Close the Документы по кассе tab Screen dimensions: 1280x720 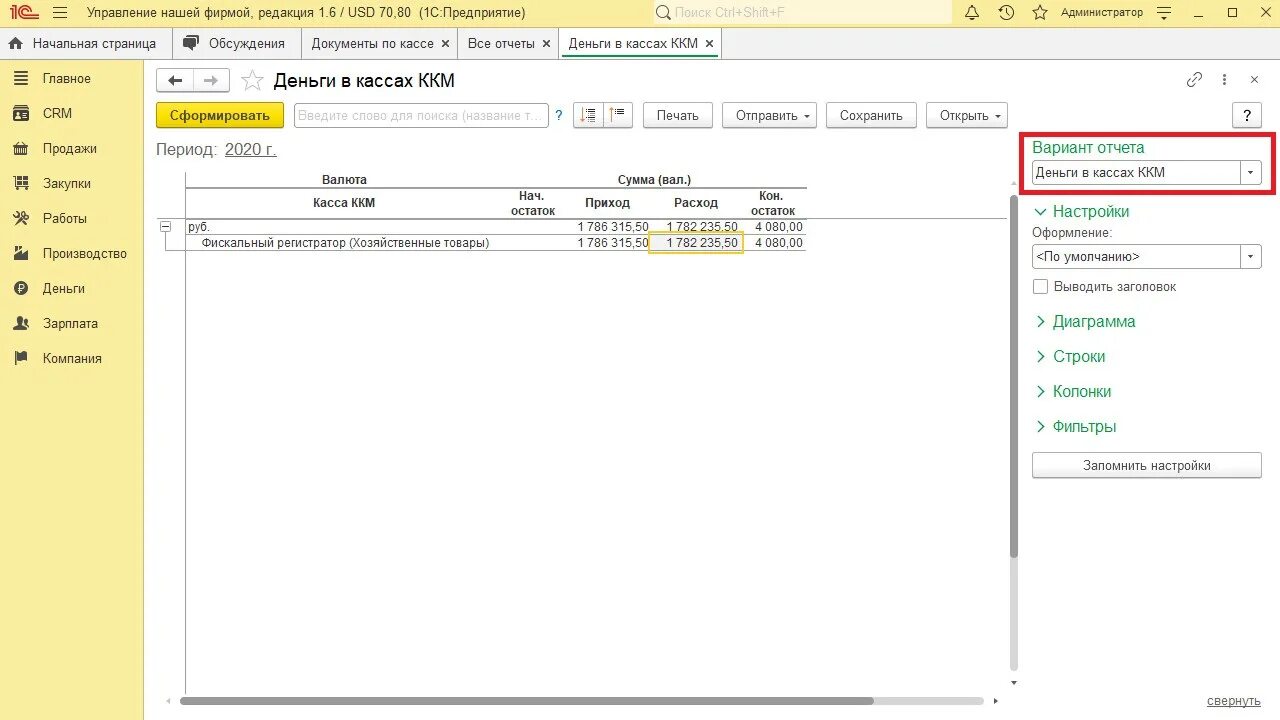coord(445,44)
